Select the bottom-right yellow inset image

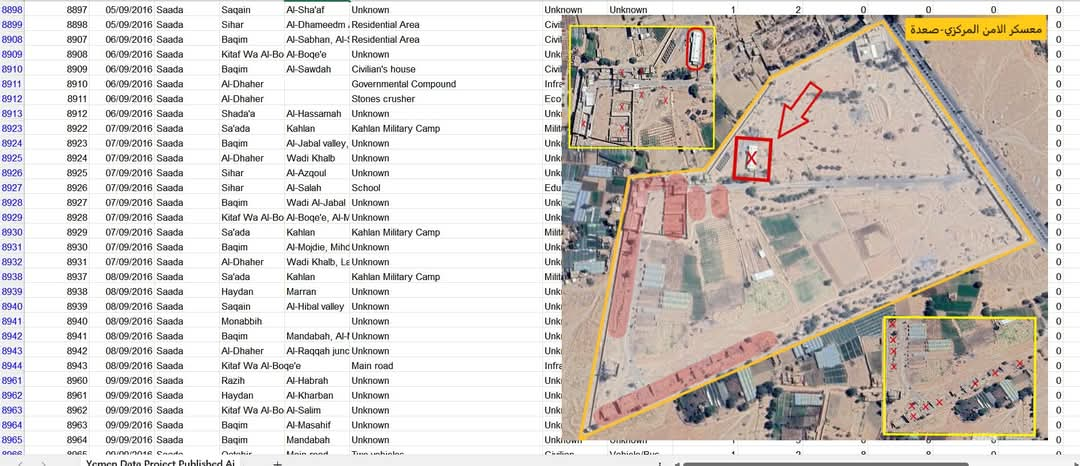[x=960, y=376]
